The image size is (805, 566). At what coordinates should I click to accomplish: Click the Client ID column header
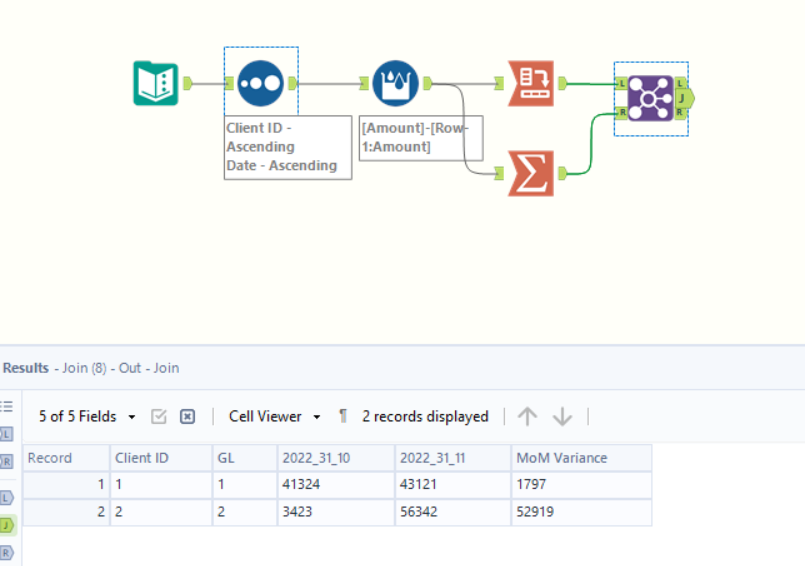[160, 458]
